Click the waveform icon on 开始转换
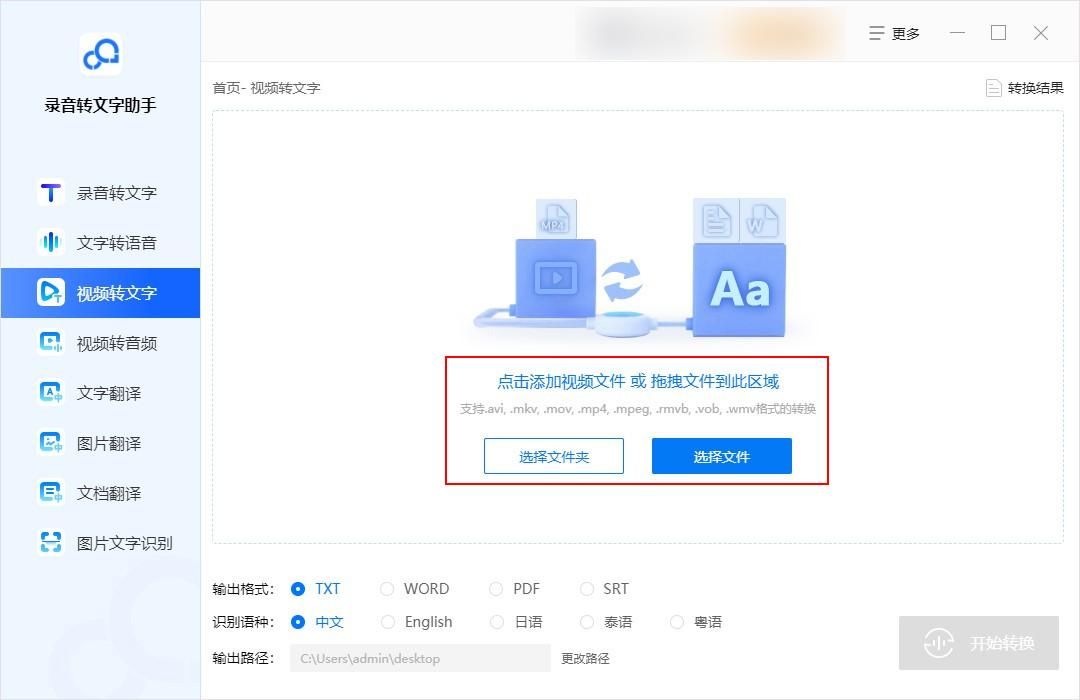The width and height of the screenshot is (1080, 700). [x=939, y=643]
